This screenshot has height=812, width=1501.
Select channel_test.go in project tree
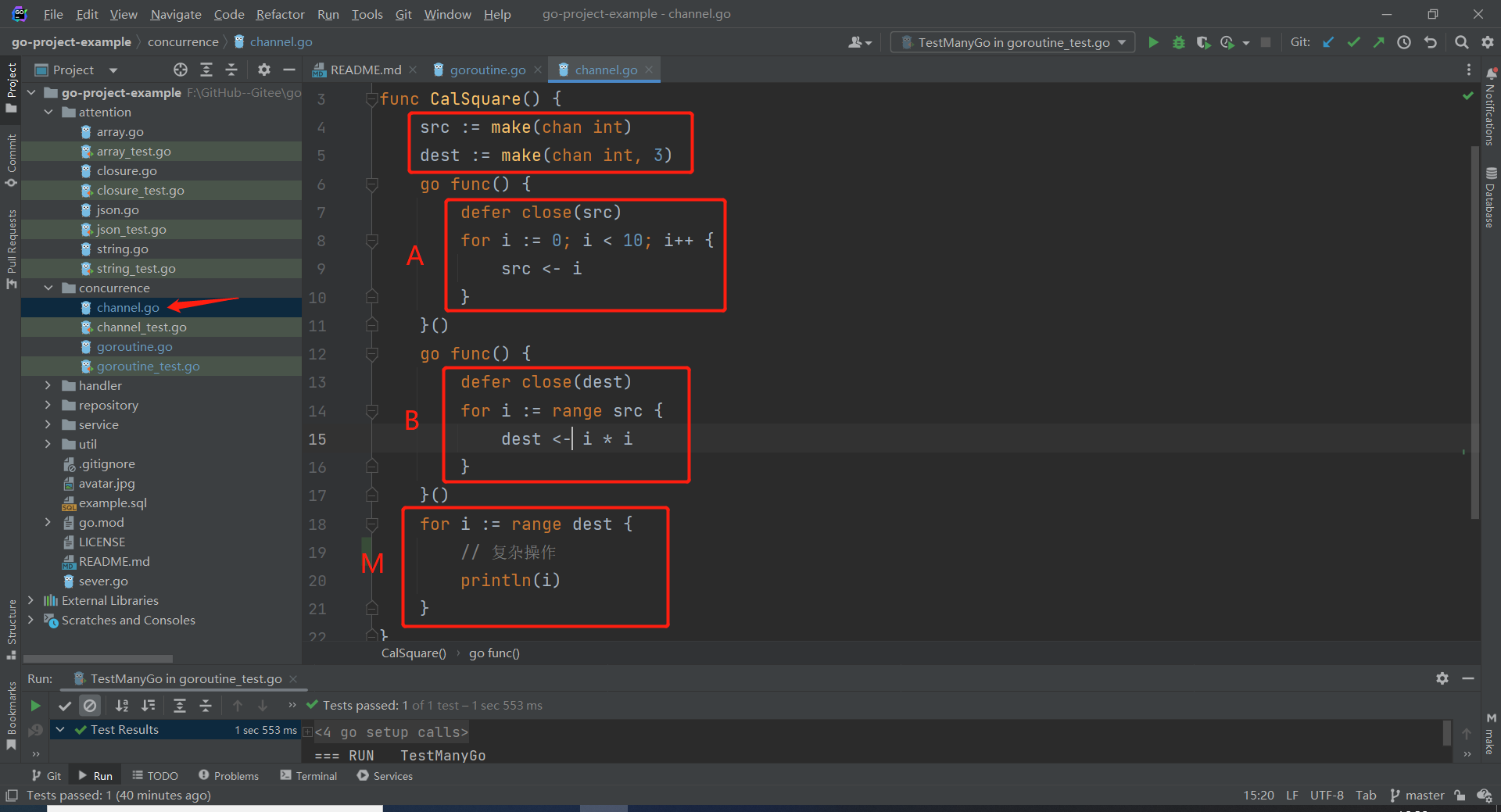coord(142,327)
